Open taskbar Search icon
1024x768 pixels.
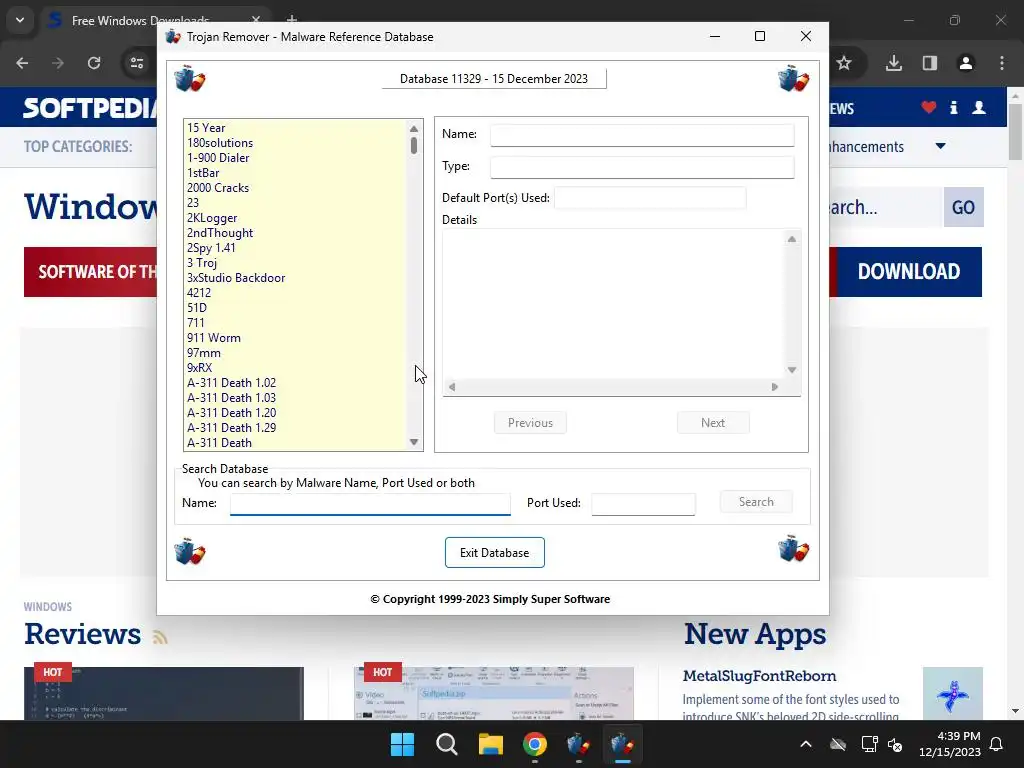pyautogui.click(x=447, y=744)
